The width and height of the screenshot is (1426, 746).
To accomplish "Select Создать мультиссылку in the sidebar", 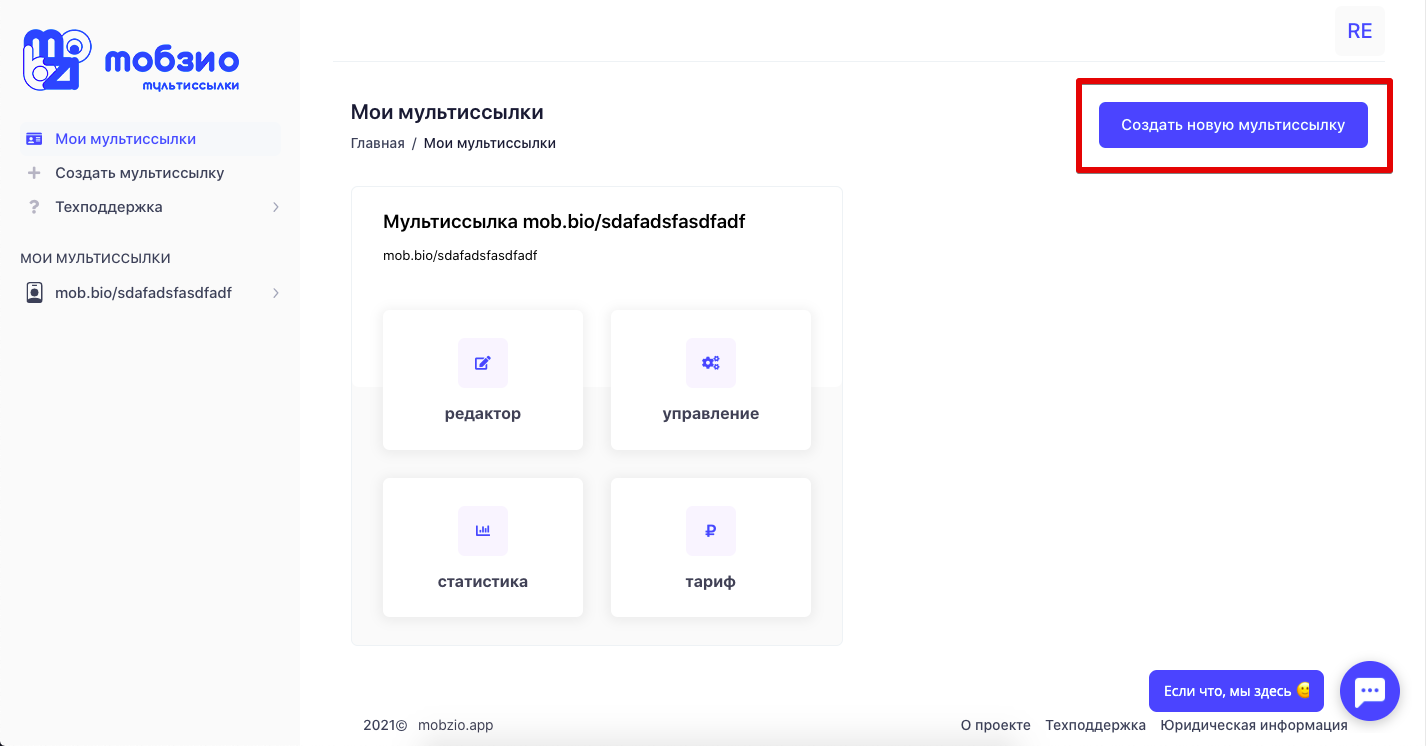I will tap(140, 173).
